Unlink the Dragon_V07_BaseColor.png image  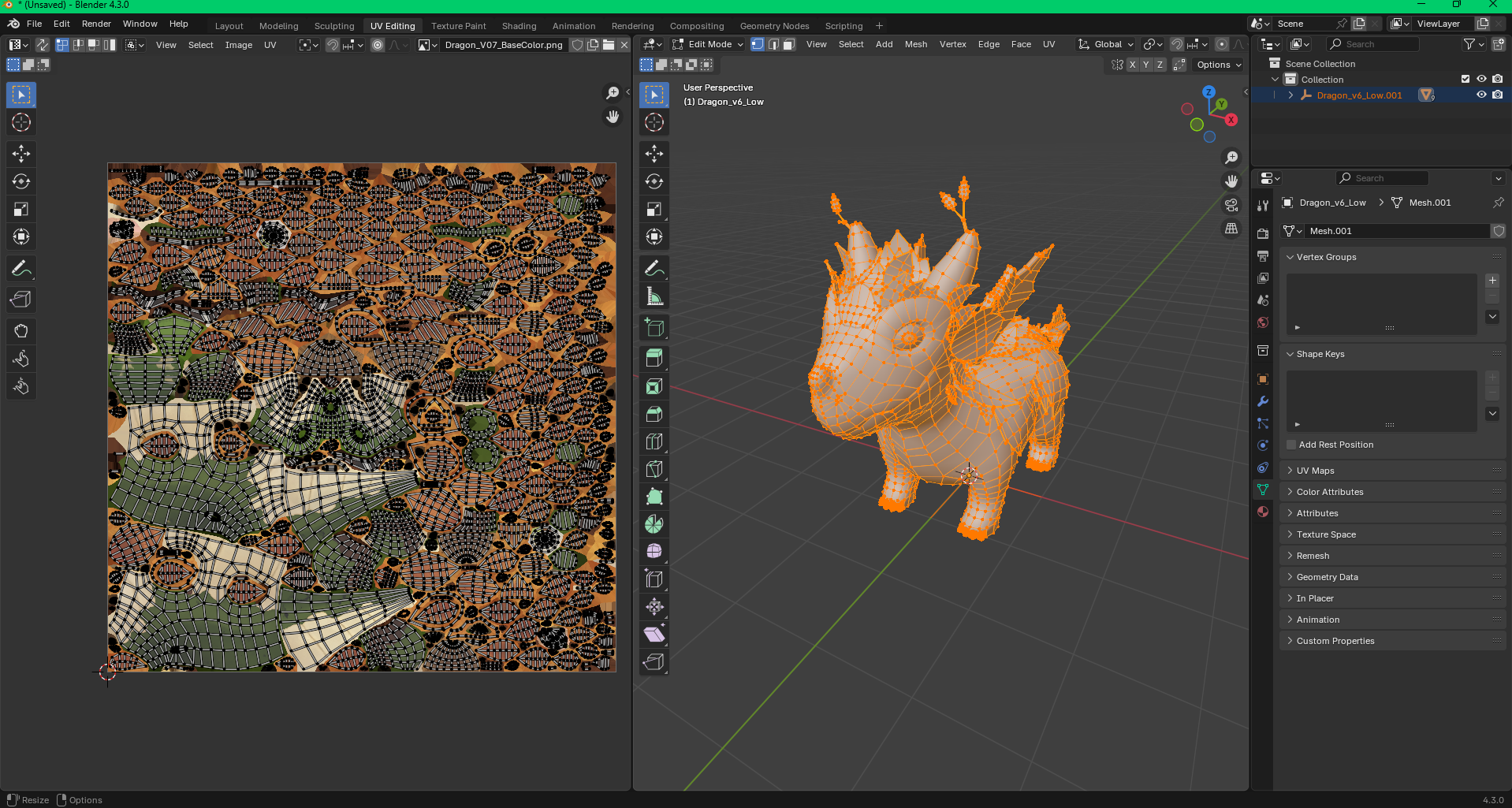pyautogui.click(x=624, y=45)
